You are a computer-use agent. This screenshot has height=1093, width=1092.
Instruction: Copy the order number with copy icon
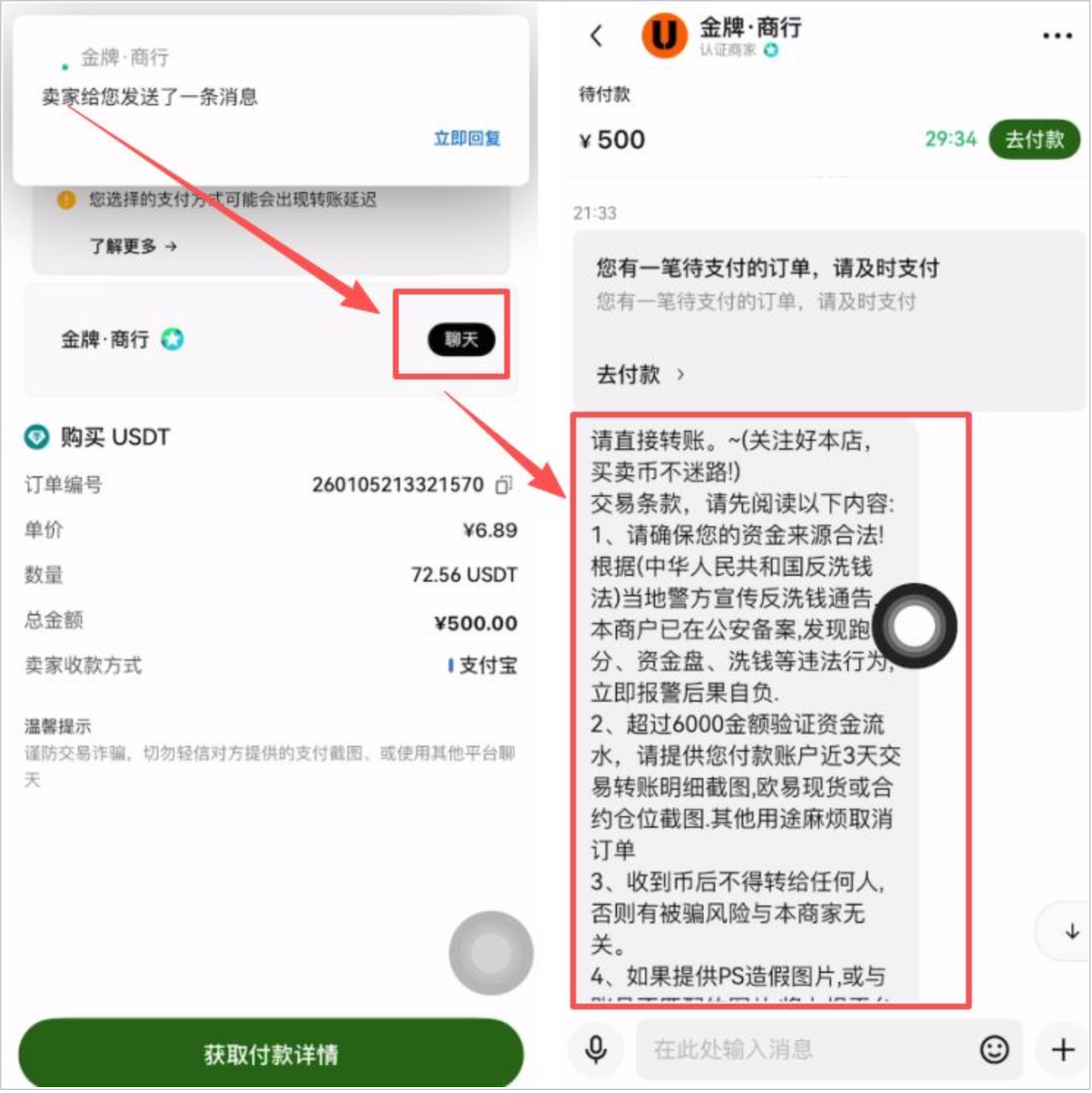[503, 484]
